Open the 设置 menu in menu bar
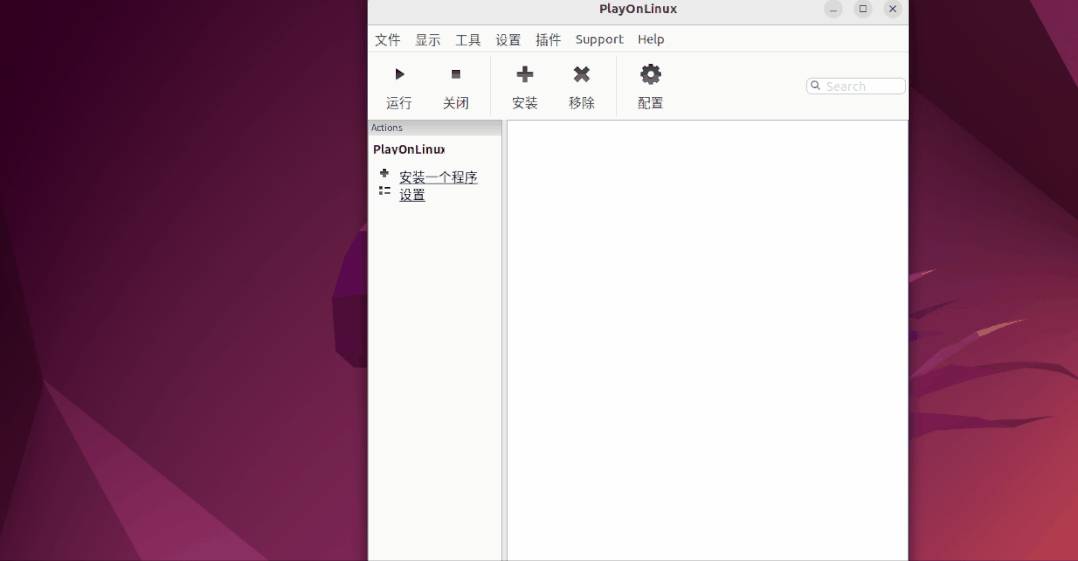 [508, 39]
